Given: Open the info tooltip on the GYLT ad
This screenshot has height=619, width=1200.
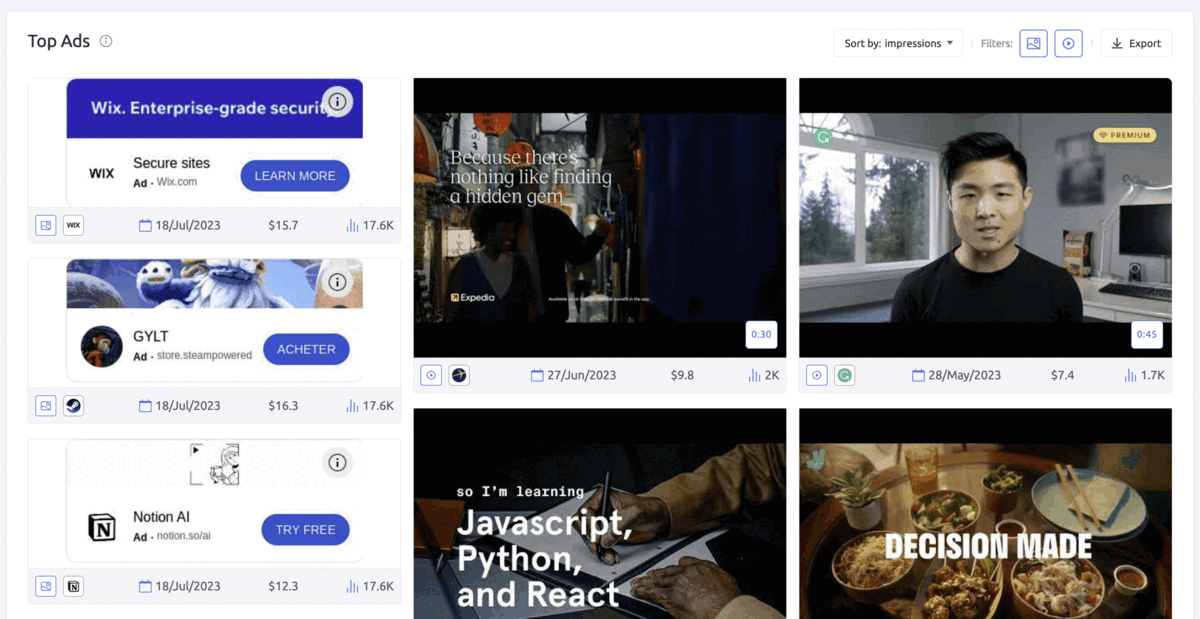Looking at the screenshot, I should coord(337,282).
